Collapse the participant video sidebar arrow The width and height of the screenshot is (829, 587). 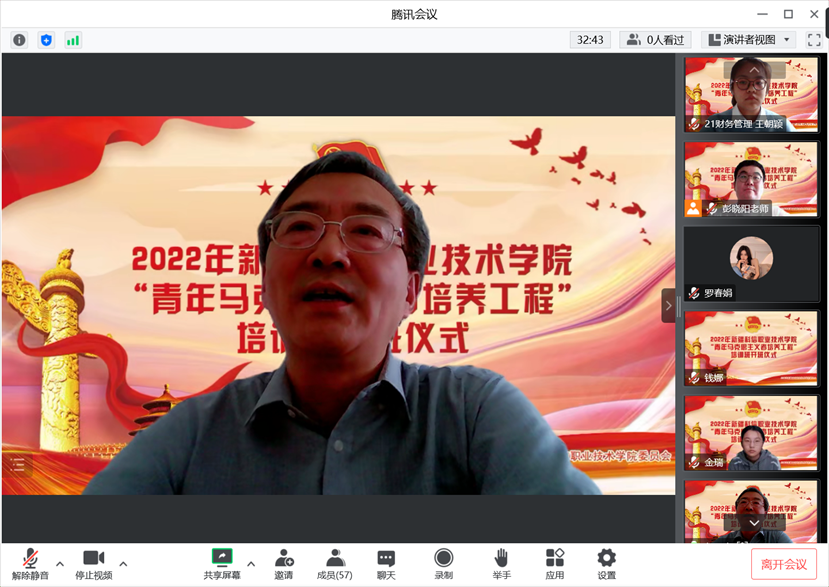pos(669,305)
